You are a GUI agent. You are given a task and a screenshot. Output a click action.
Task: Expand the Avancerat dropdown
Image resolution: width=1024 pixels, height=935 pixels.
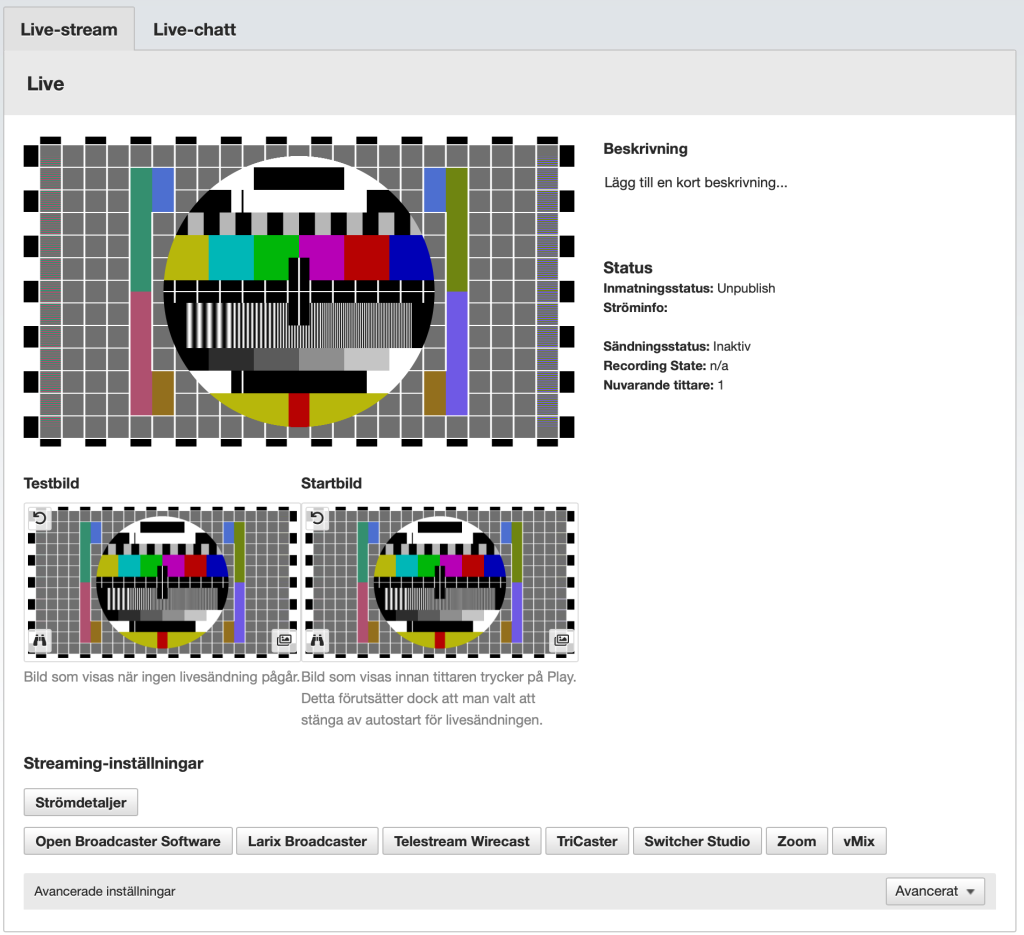(x=935, y=891)
